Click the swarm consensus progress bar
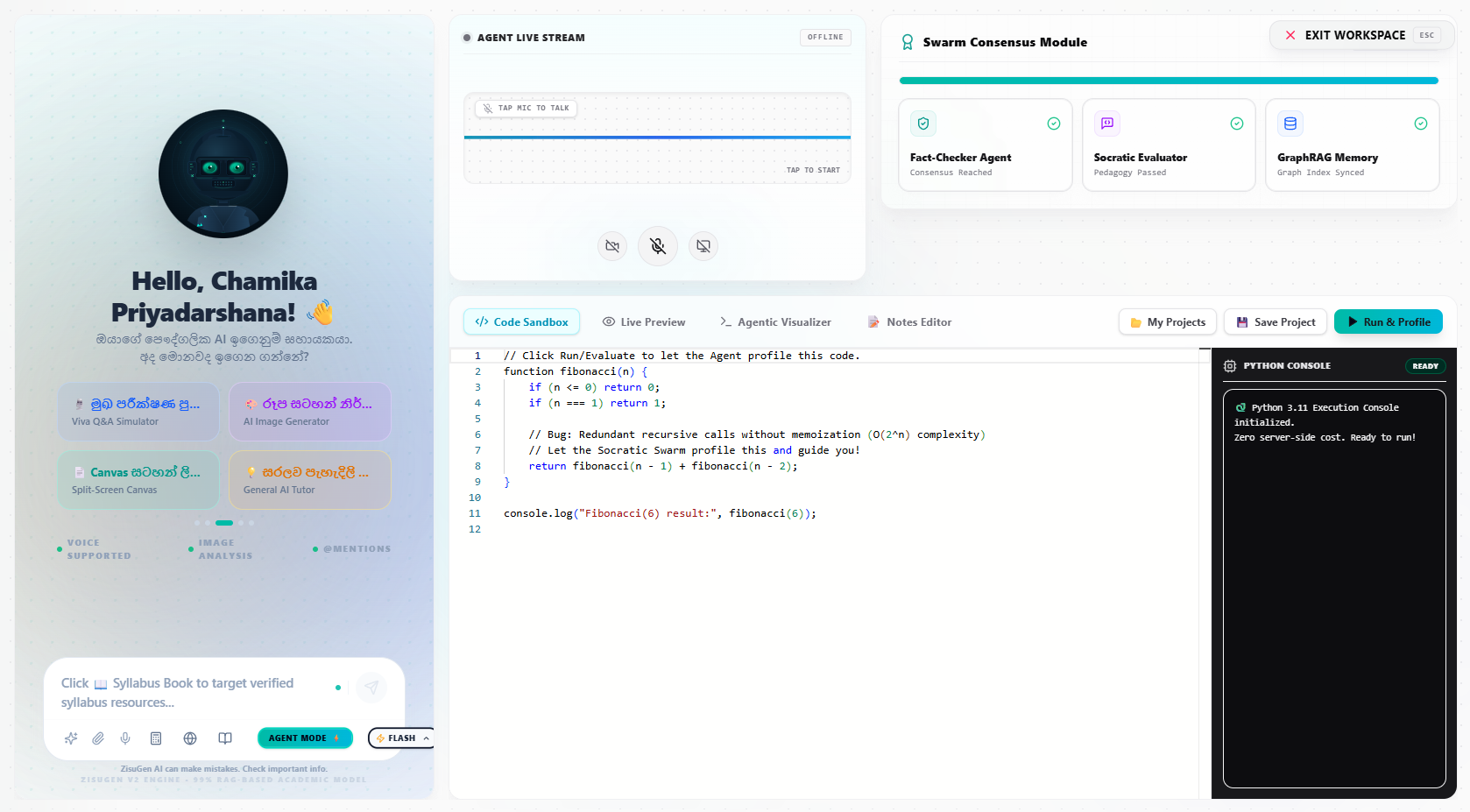1470x812 pixels. pos(1169,81)
